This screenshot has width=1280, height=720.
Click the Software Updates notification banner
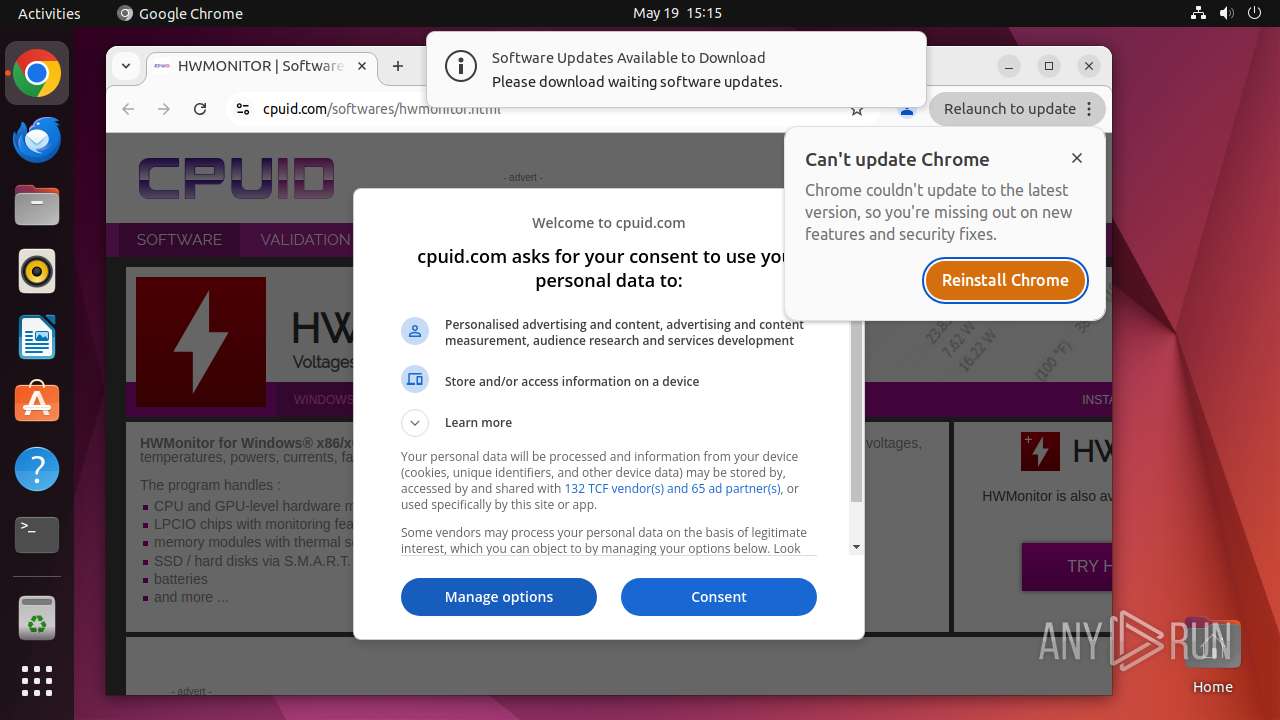click(x=676, y=70)
